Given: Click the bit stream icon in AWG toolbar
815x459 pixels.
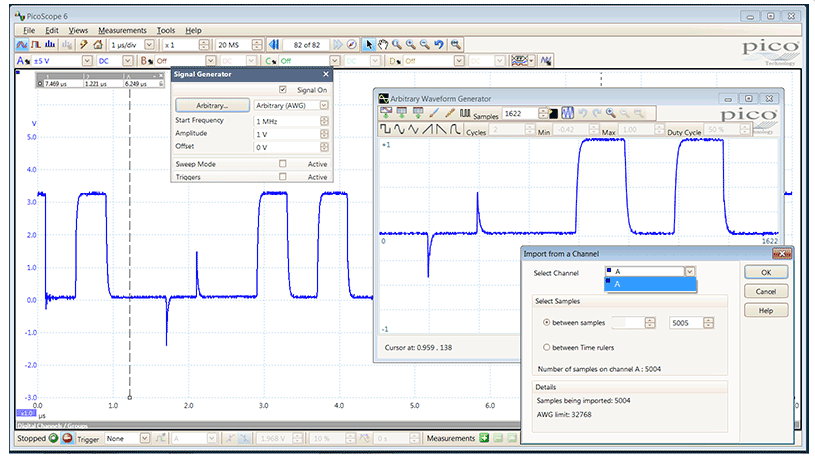Looking at the screenshot, I should click(465, 112).
